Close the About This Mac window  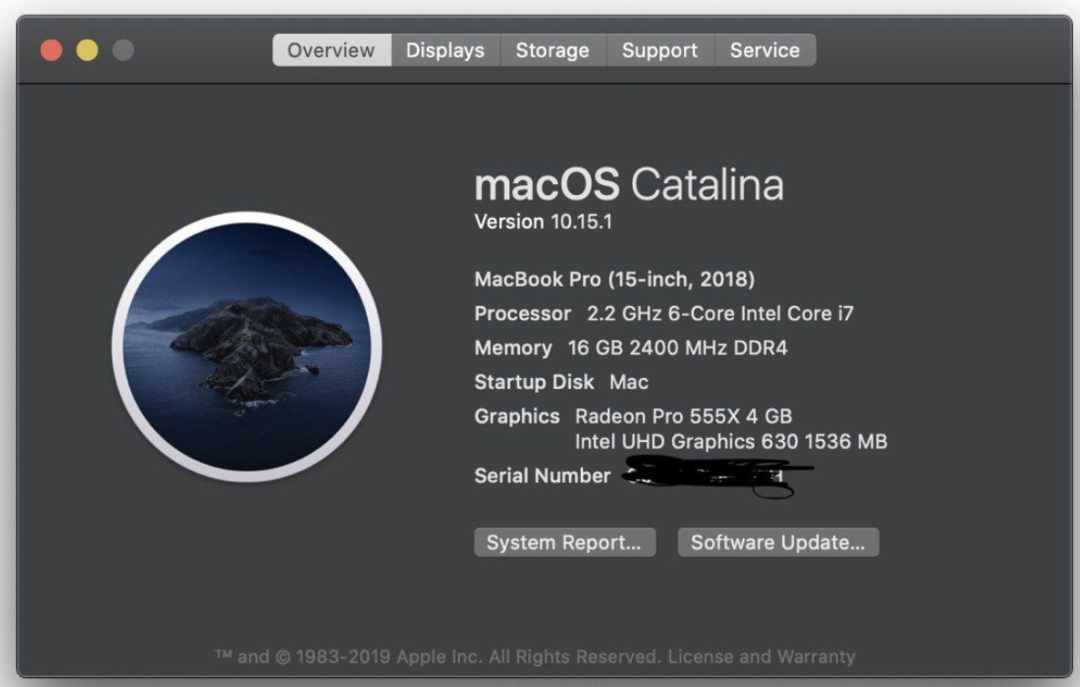52,50
